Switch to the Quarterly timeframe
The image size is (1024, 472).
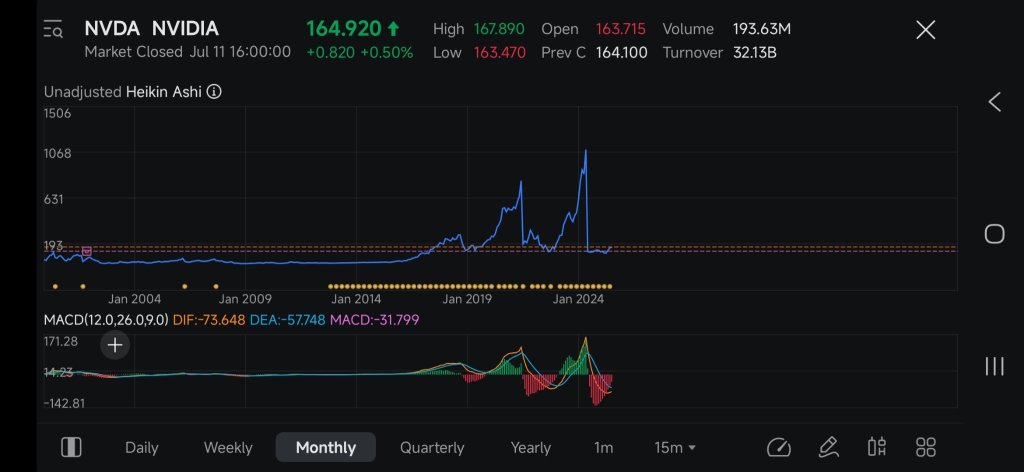(x=432, y=448)
